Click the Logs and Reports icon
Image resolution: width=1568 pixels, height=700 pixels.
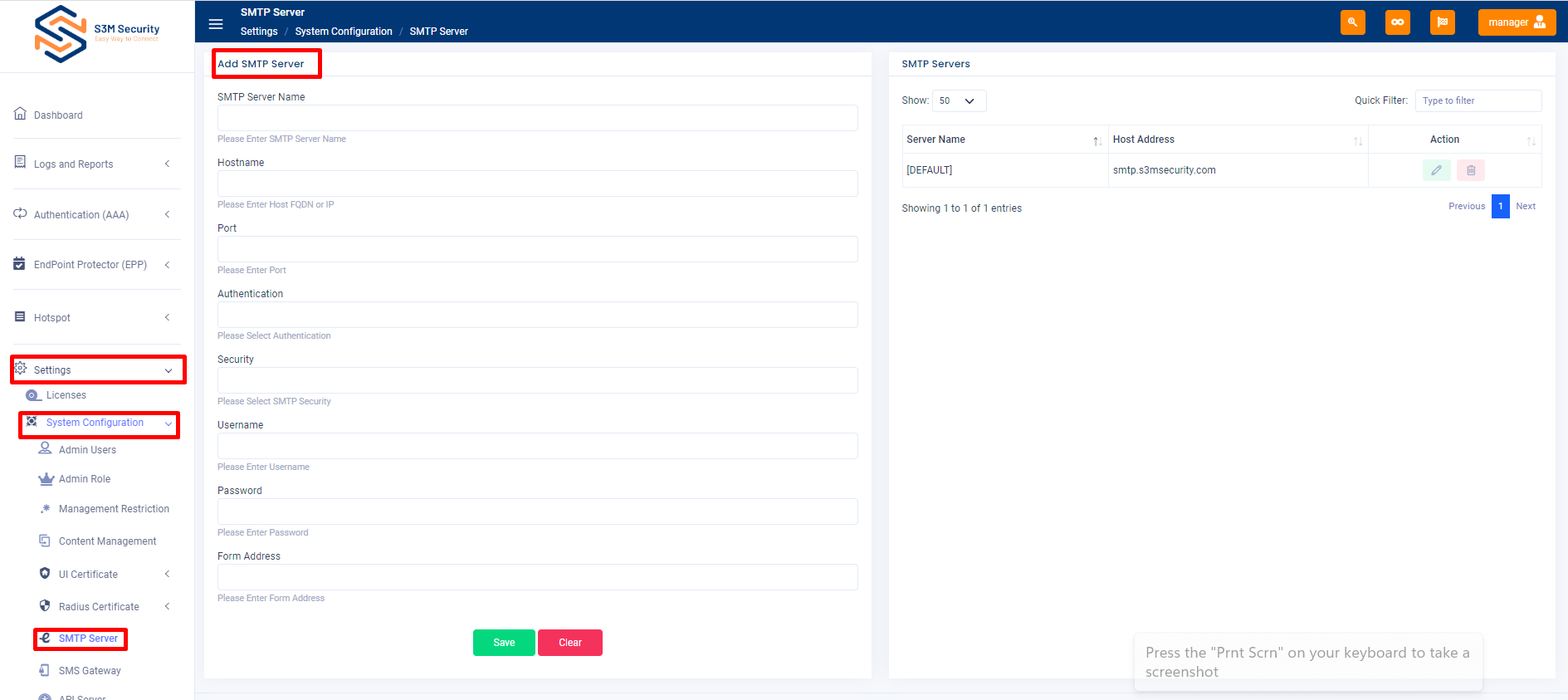tap(20, 162)
